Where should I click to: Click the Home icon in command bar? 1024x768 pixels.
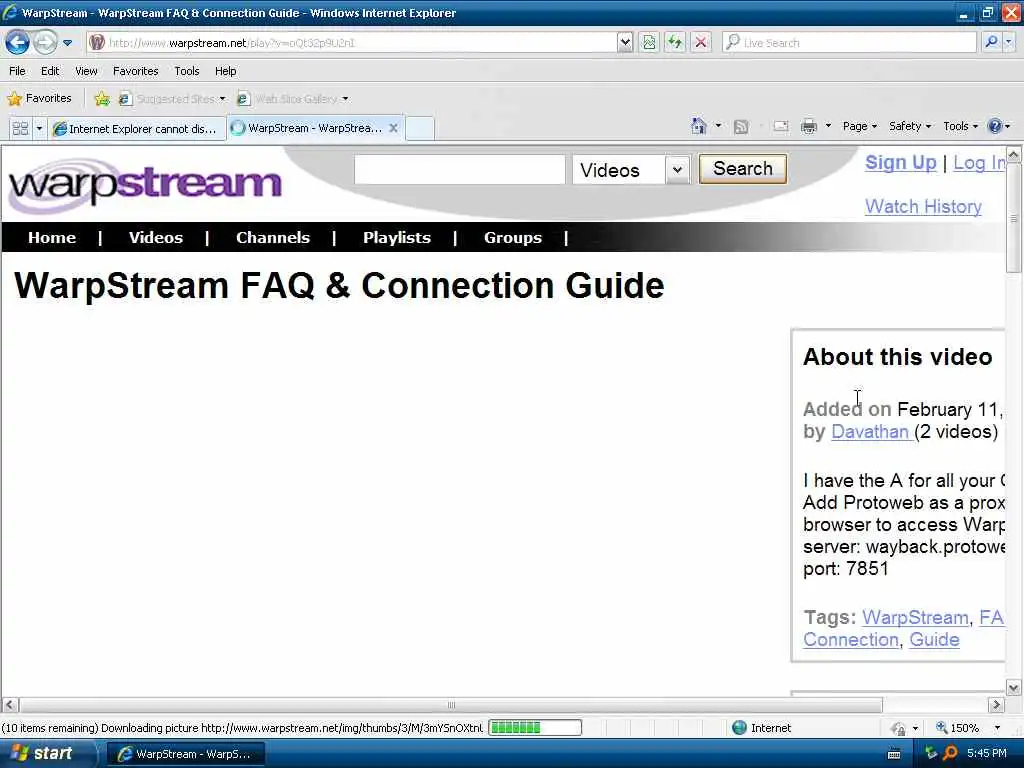pos(699,126)
